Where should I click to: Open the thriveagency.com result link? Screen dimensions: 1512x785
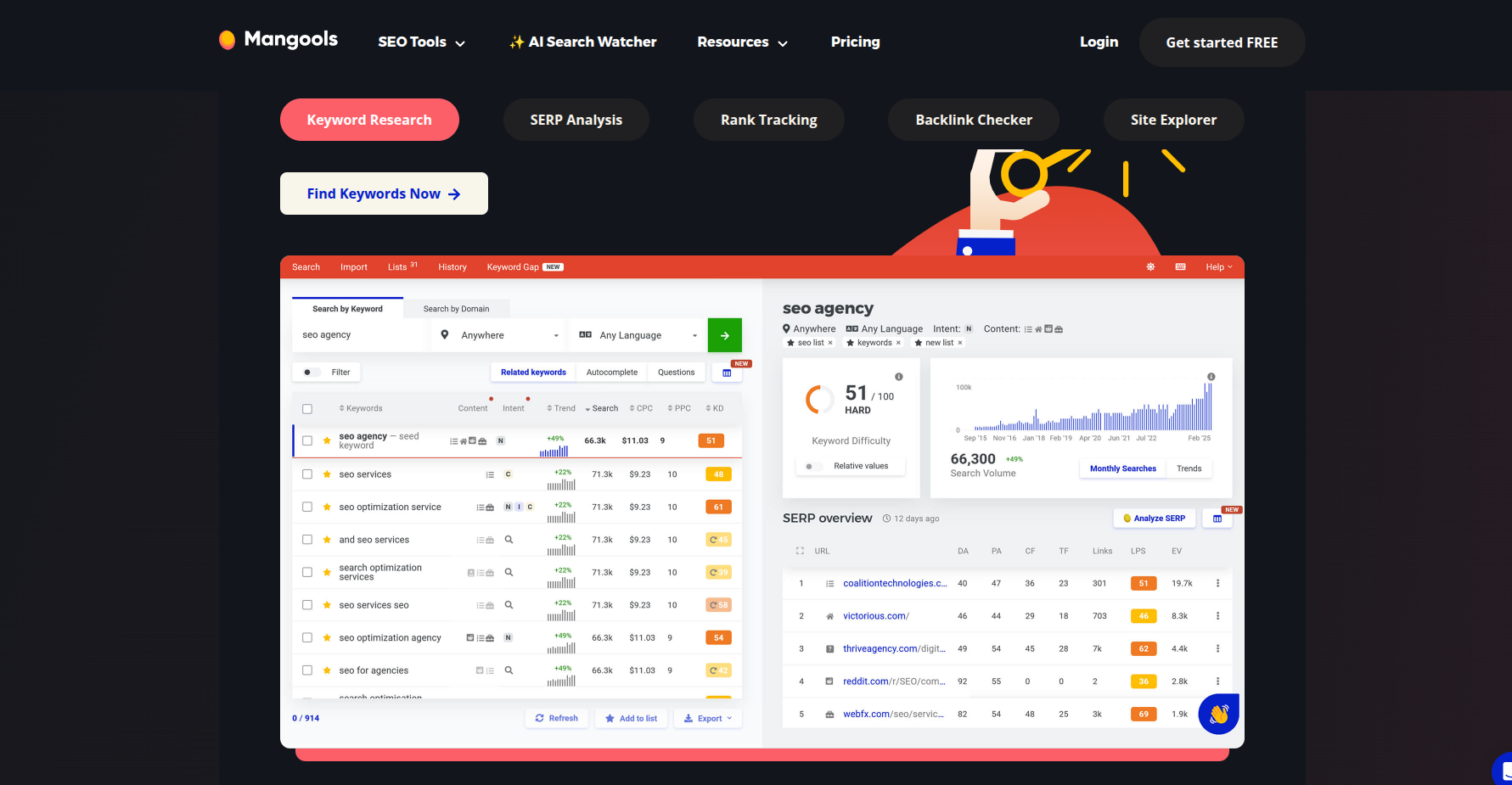point(894,648)
